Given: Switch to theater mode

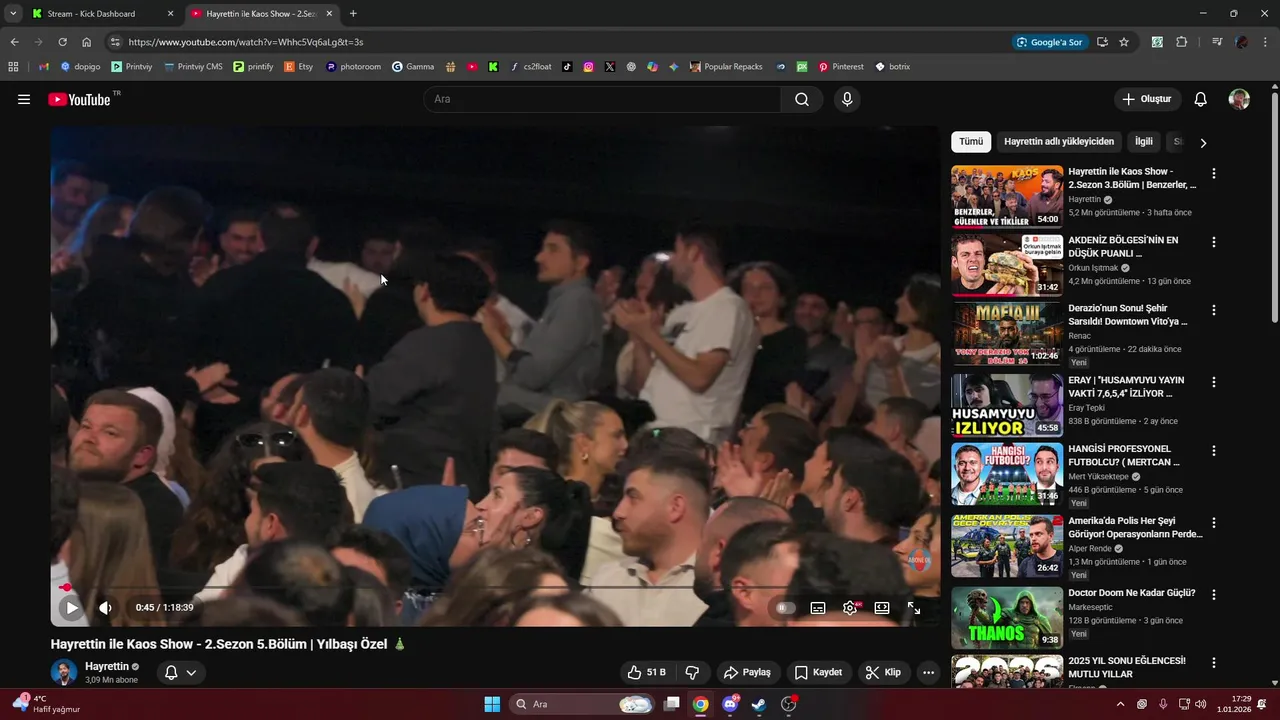Looking at the screenshot, I should tap(882, 607).
